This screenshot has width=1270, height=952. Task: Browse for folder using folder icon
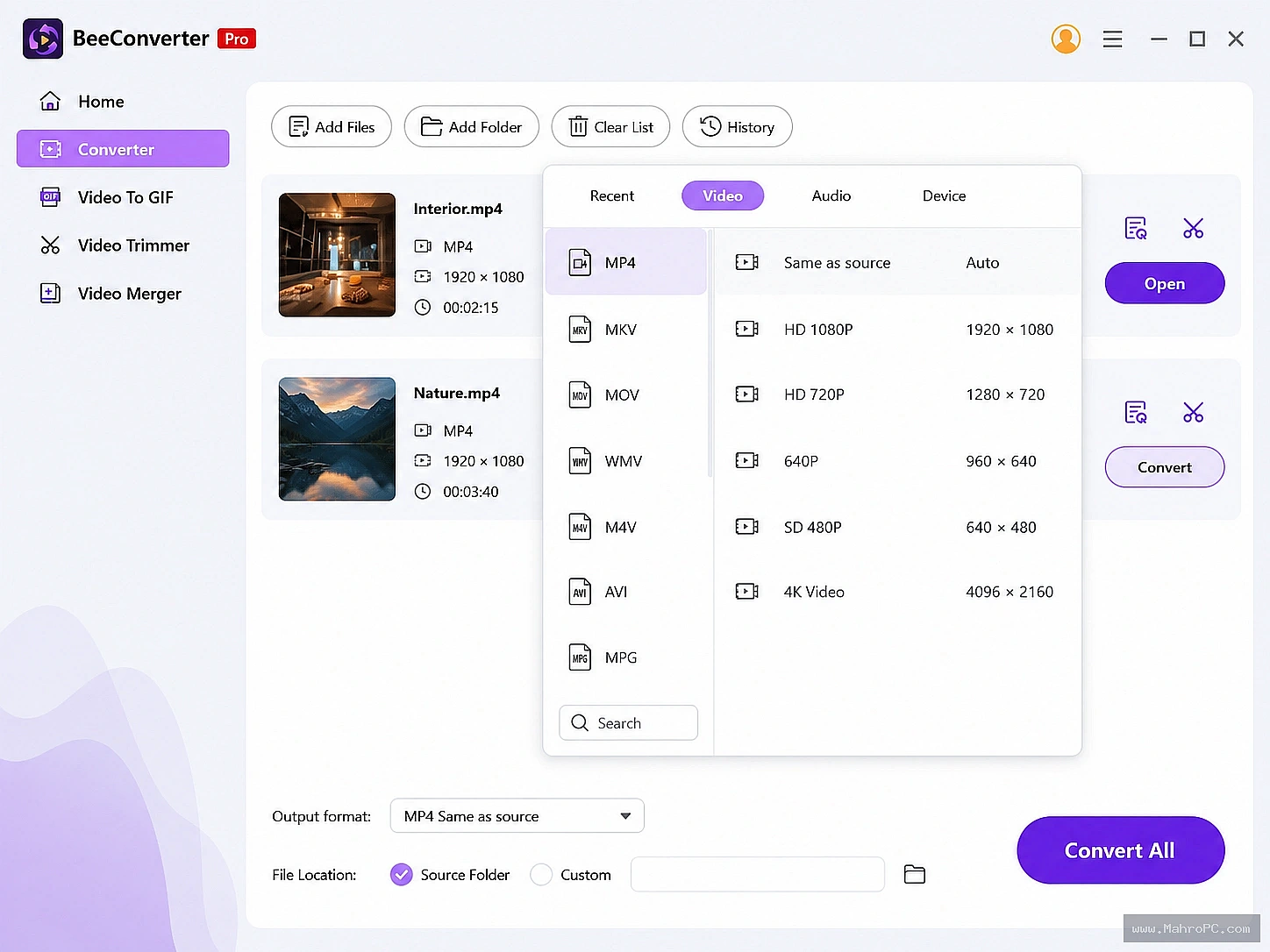pyautogui.click(x=915, y=874)
